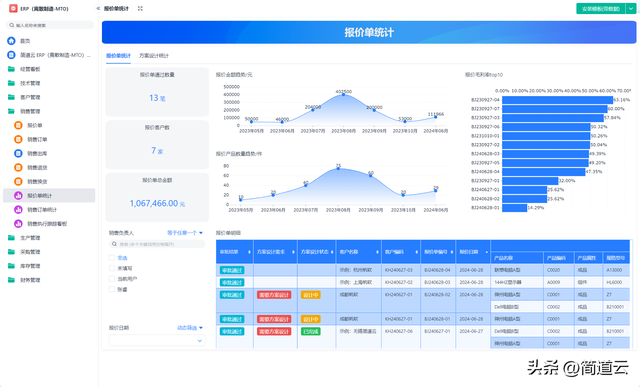Click the 13 笔 报价单通过数量 value
The height and width of the screenshot is (387, 640).
[x=157, y=98]
